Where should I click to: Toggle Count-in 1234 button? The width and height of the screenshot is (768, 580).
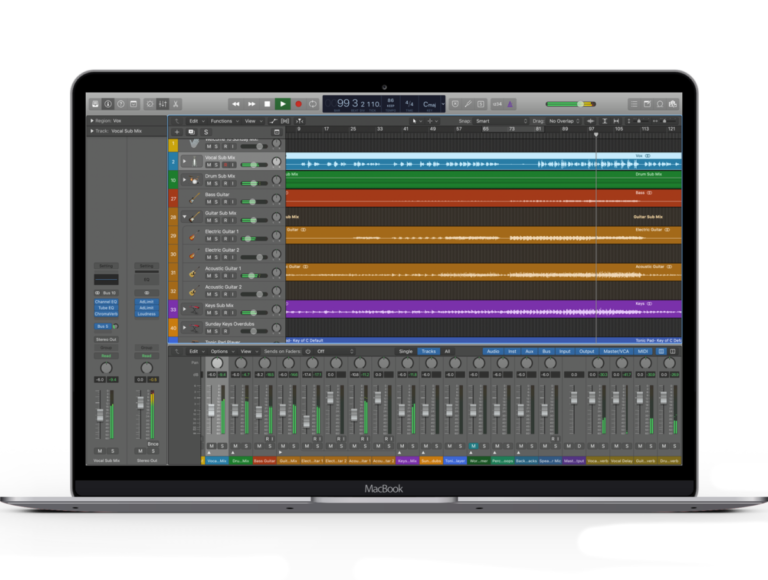(497, 104)
